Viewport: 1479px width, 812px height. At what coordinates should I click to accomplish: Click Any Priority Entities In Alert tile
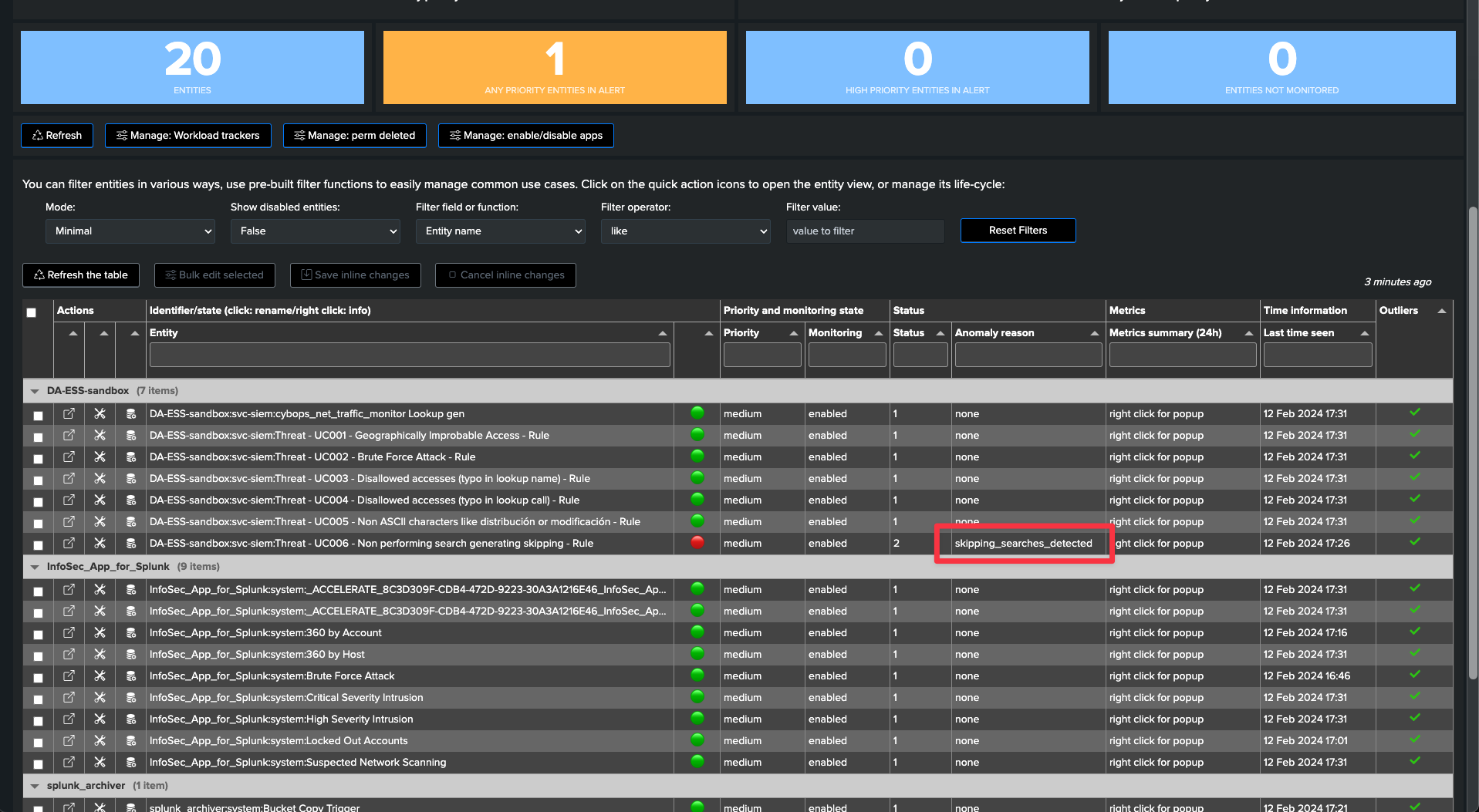[x=555, y=67]
